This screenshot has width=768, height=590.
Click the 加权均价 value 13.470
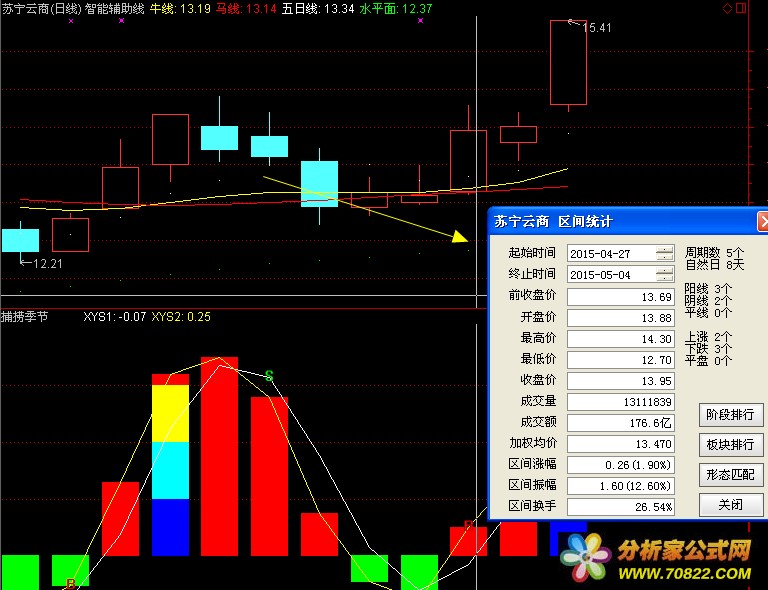click(x=621, y=444)
